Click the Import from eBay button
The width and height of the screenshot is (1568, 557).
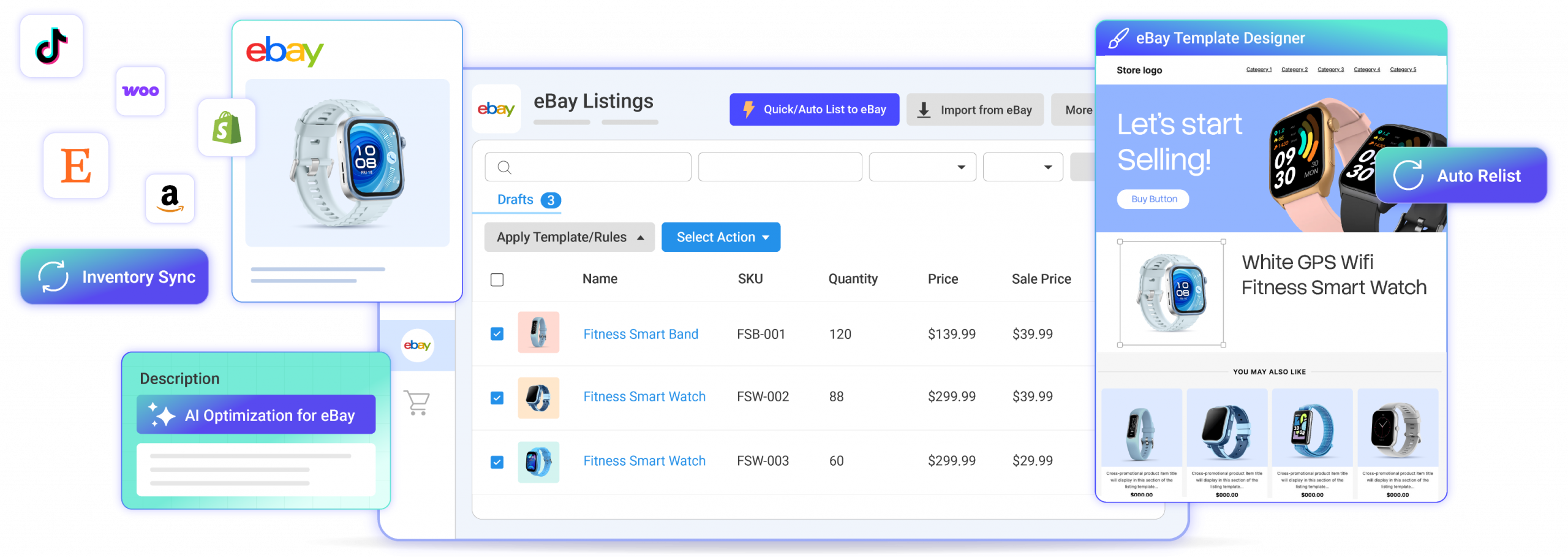974,110
